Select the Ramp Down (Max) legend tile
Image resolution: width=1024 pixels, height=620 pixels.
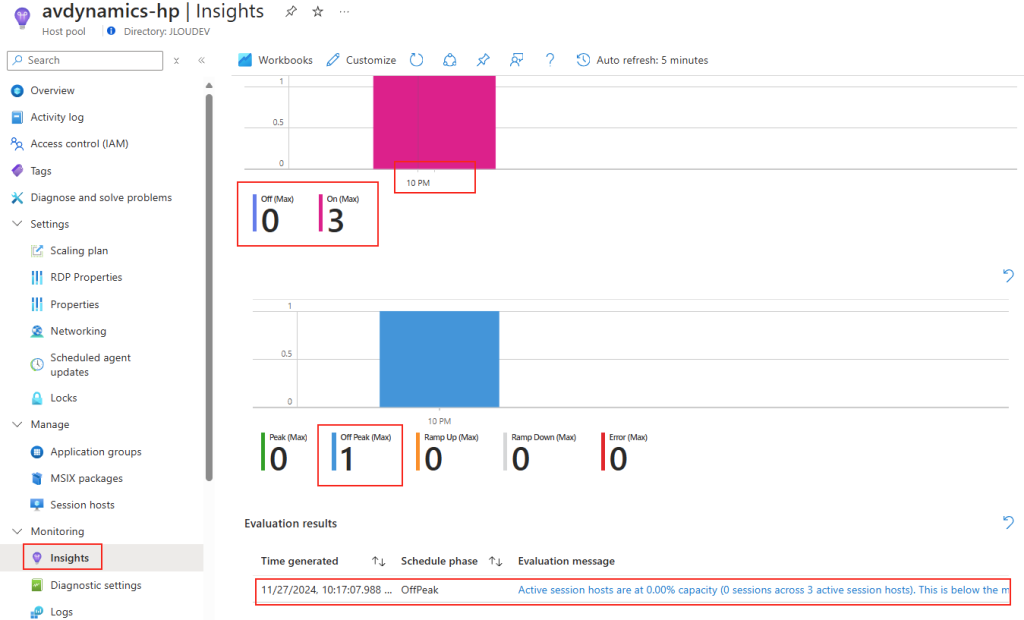[540, 451]
